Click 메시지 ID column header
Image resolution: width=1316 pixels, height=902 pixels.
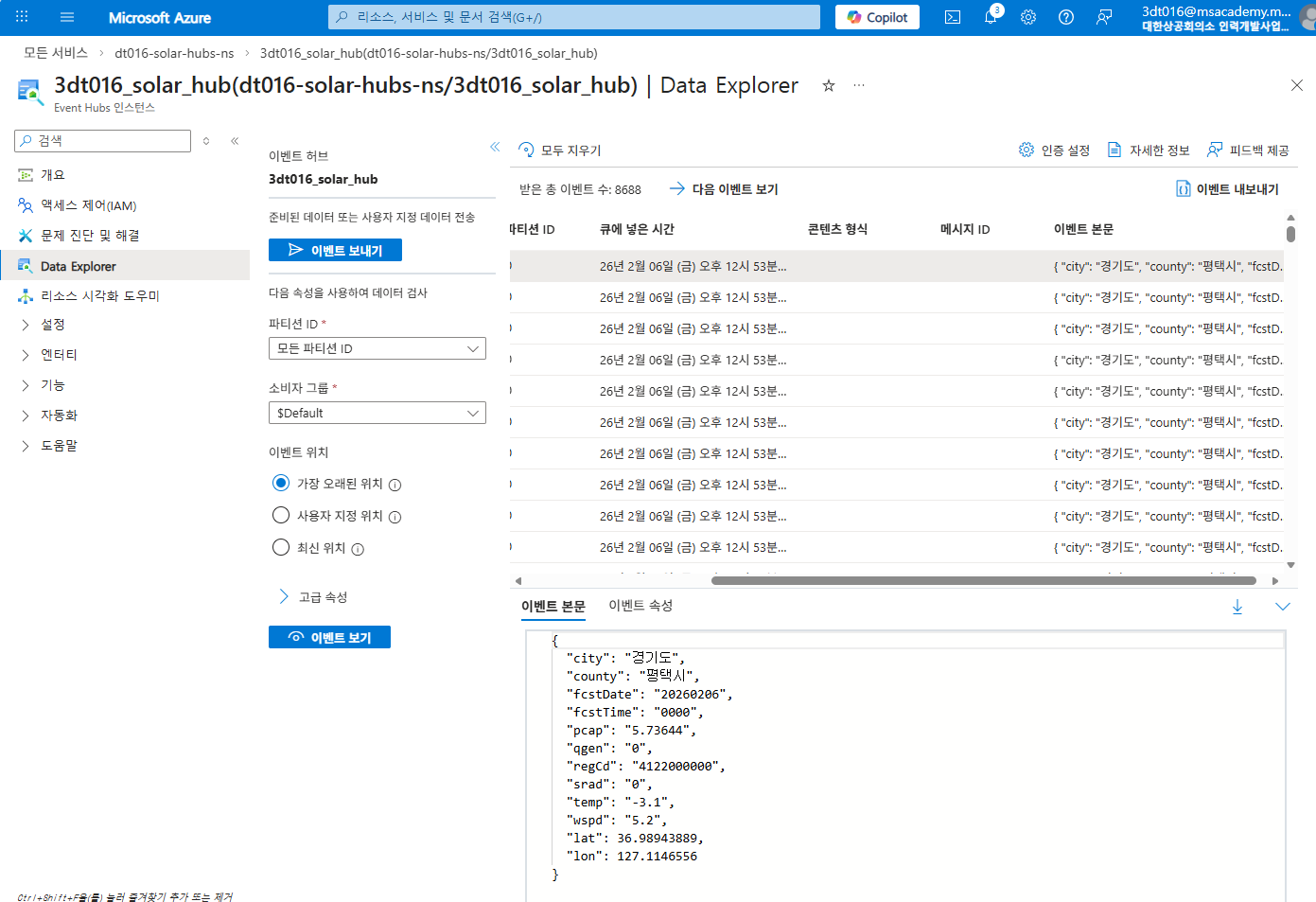[965, 229]
